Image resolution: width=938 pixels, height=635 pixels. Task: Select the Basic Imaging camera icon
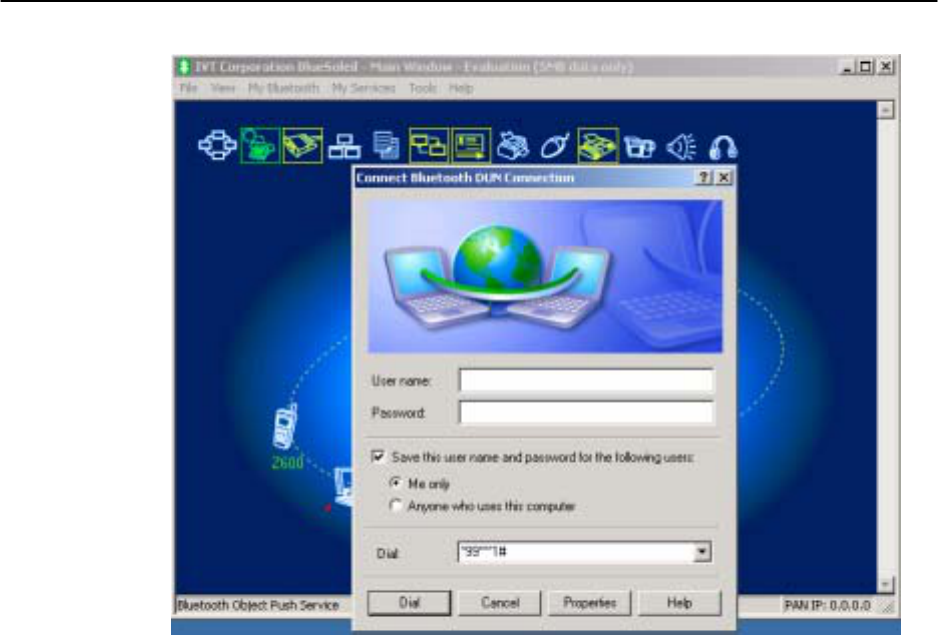(x=639, y=147)
